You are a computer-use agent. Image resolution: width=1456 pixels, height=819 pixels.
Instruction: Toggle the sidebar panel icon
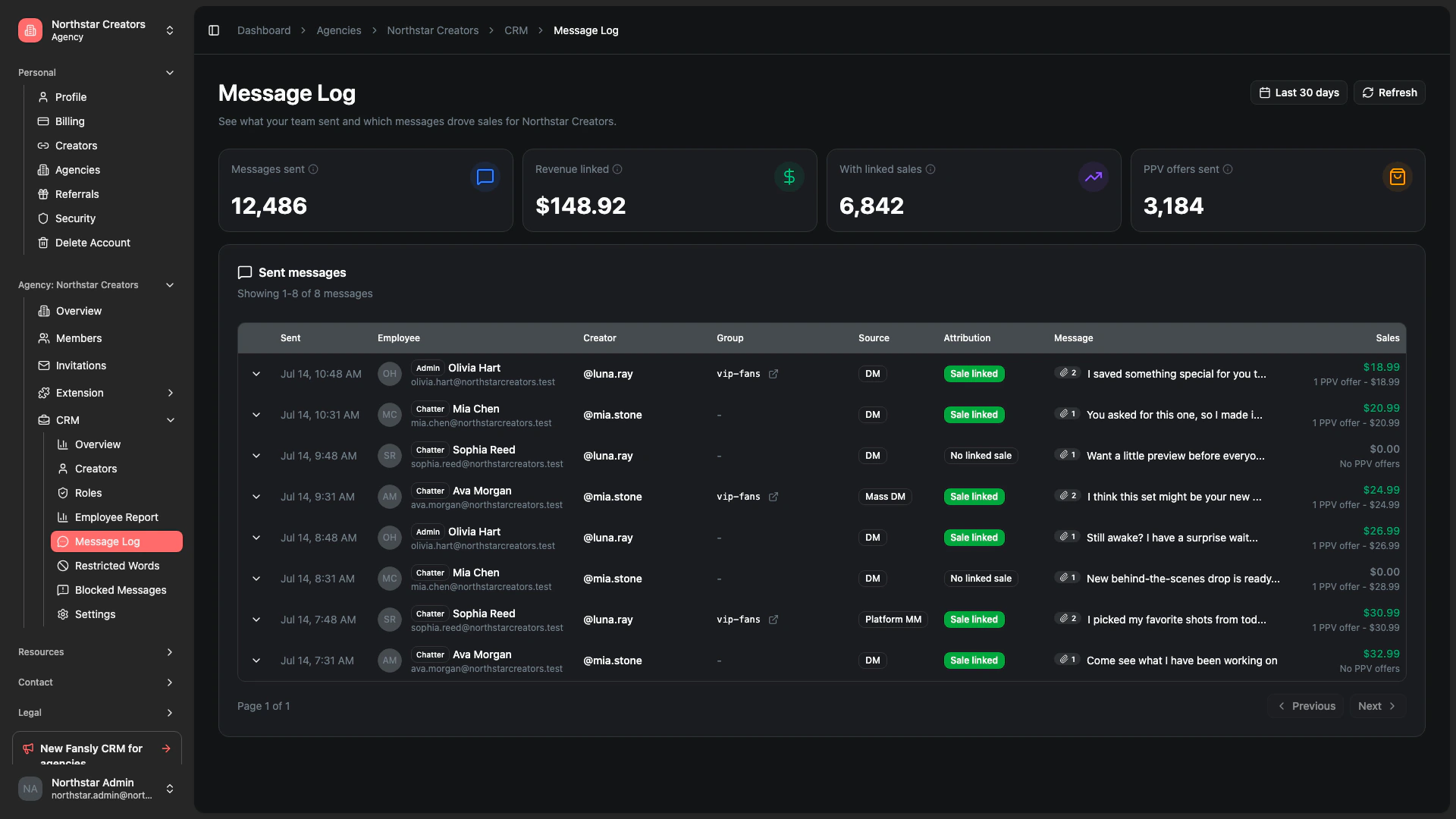pos(214,30)
